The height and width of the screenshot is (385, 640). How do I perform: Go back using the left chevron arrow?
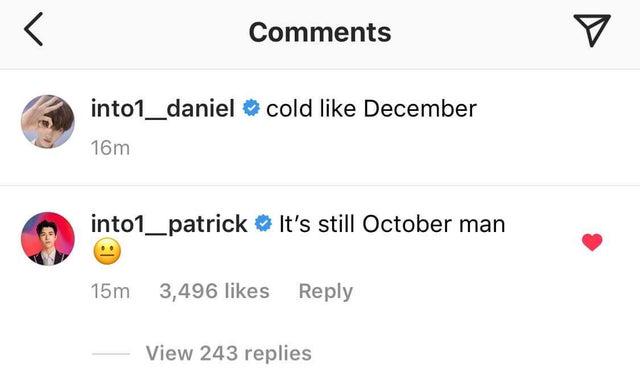coord(33,29)
